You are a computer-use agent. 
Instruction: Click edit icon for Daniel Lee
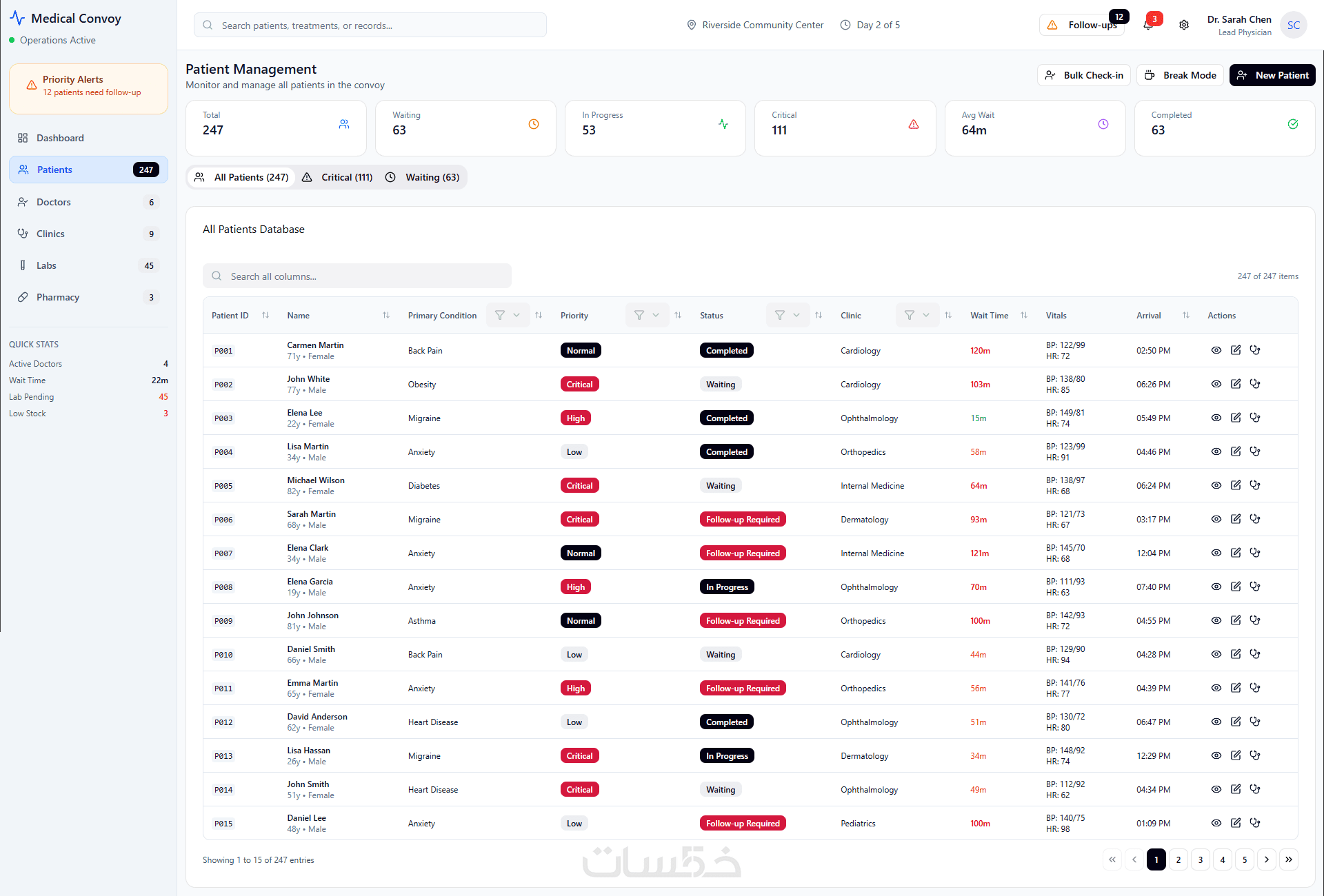click(x=1236, y=823)
